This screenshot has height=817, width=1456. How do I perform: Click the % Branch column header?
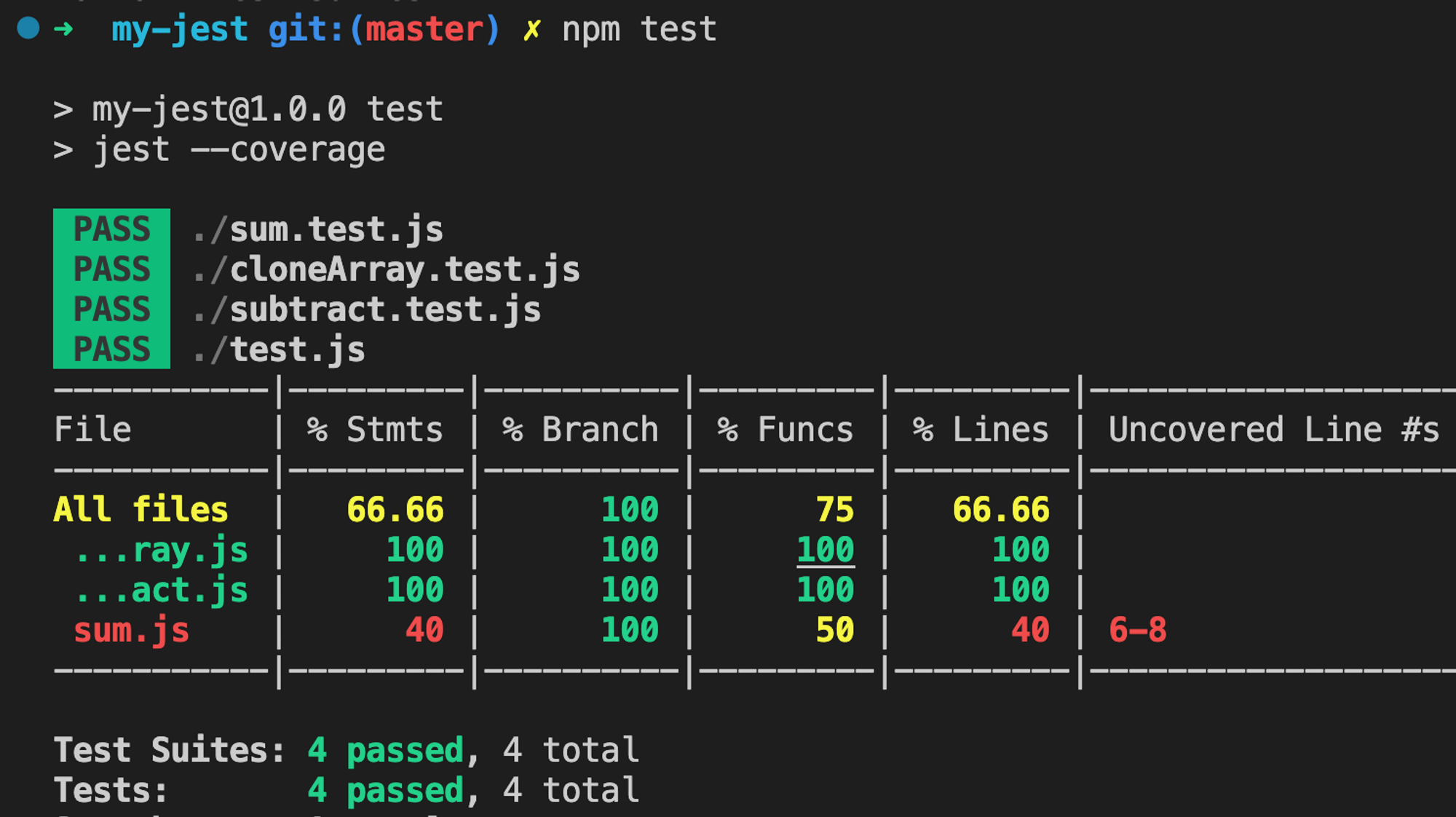pos(580,430)
